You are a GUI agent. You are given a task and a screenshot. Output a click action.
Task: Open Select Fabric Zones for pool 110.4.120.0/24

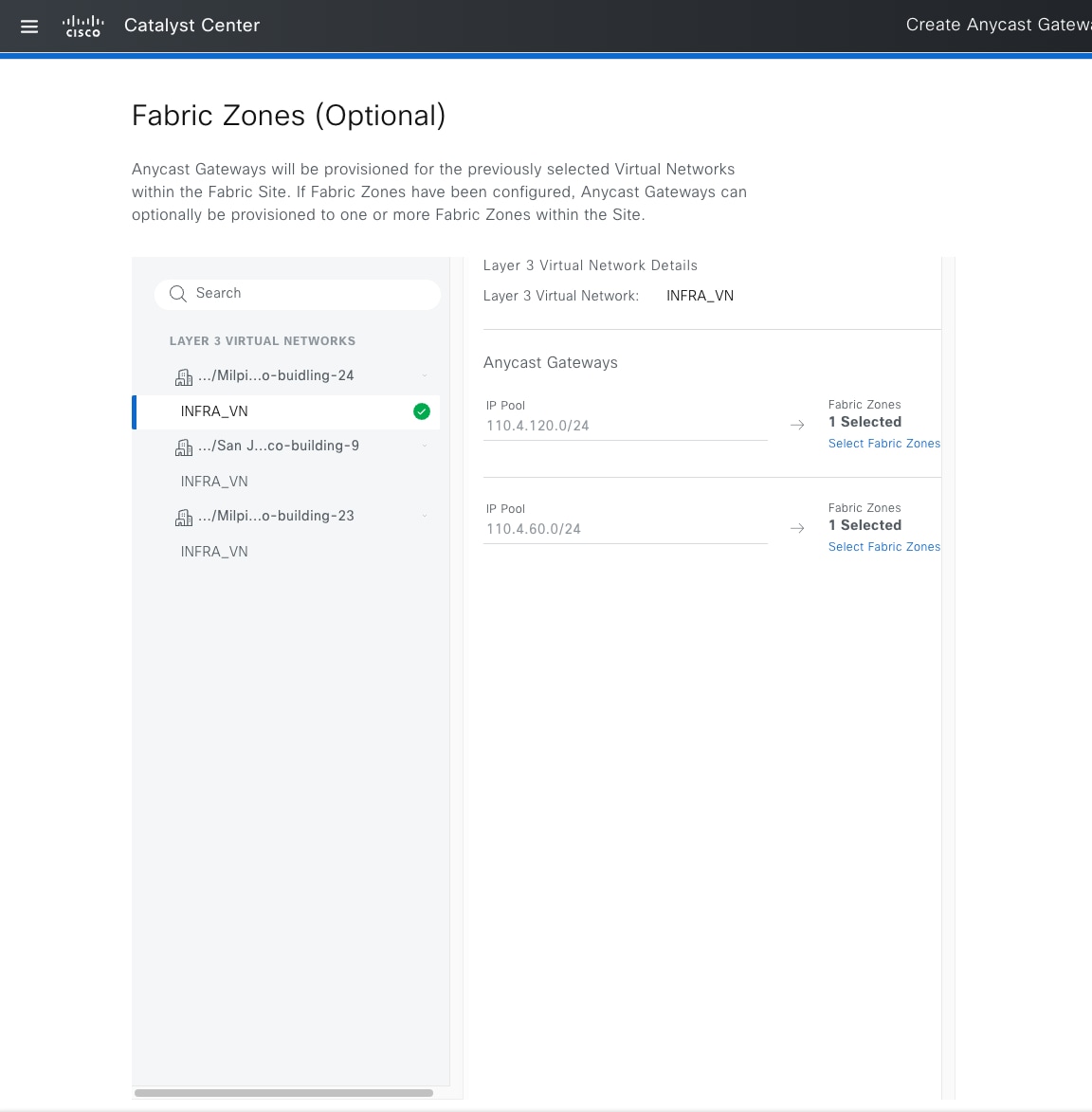click(x=883, y=443)
